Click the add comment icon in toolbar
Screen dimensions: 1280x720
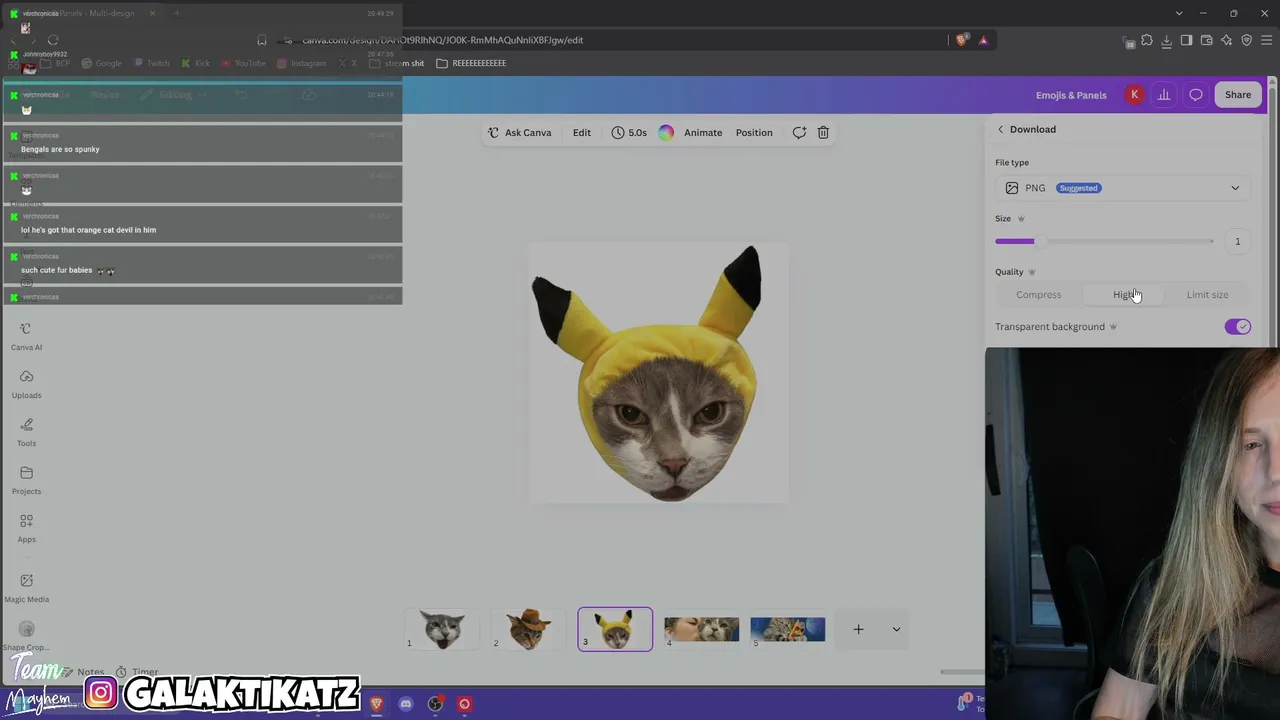799,132
